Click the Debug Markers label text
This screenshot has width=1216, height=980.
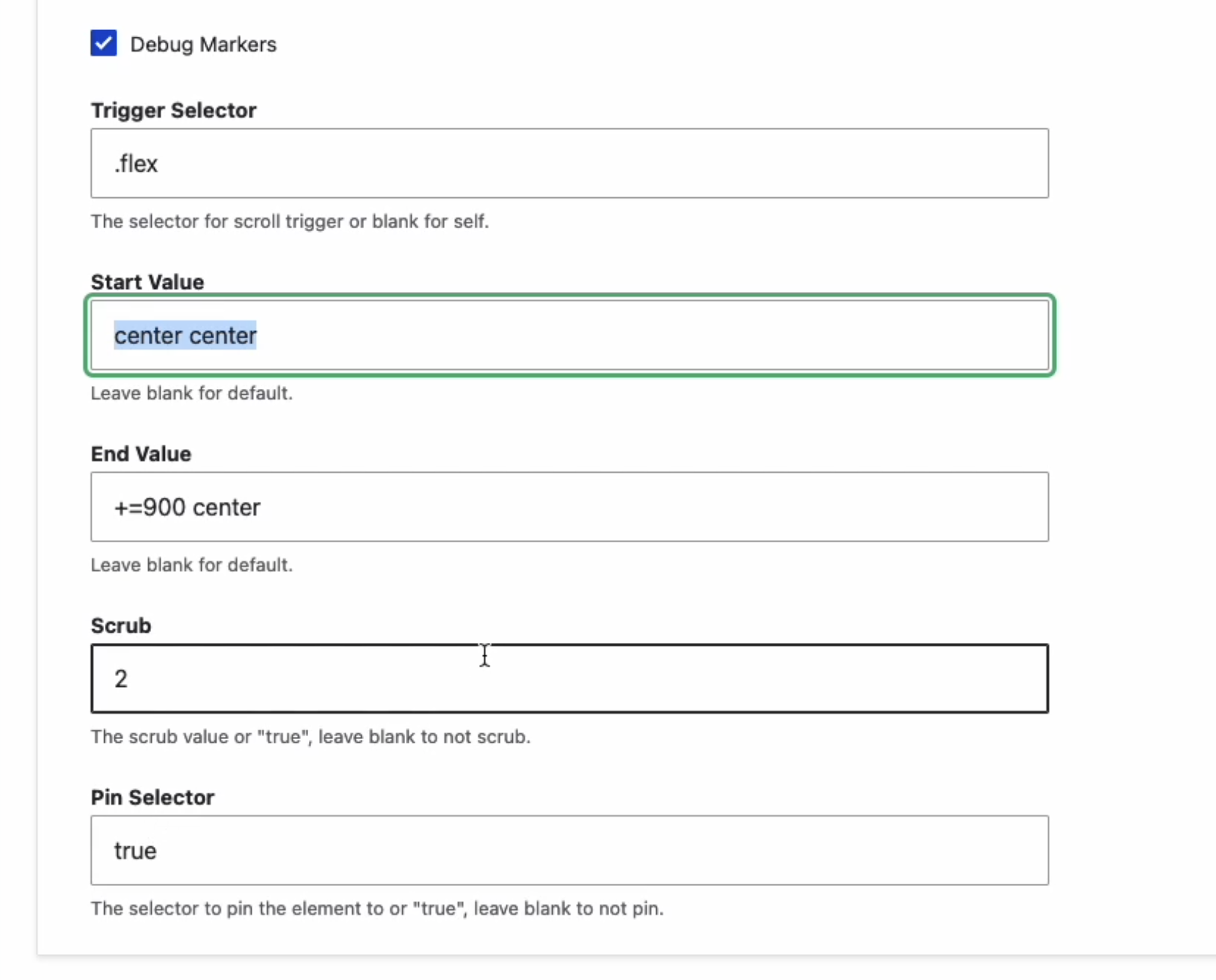[203, 45]
